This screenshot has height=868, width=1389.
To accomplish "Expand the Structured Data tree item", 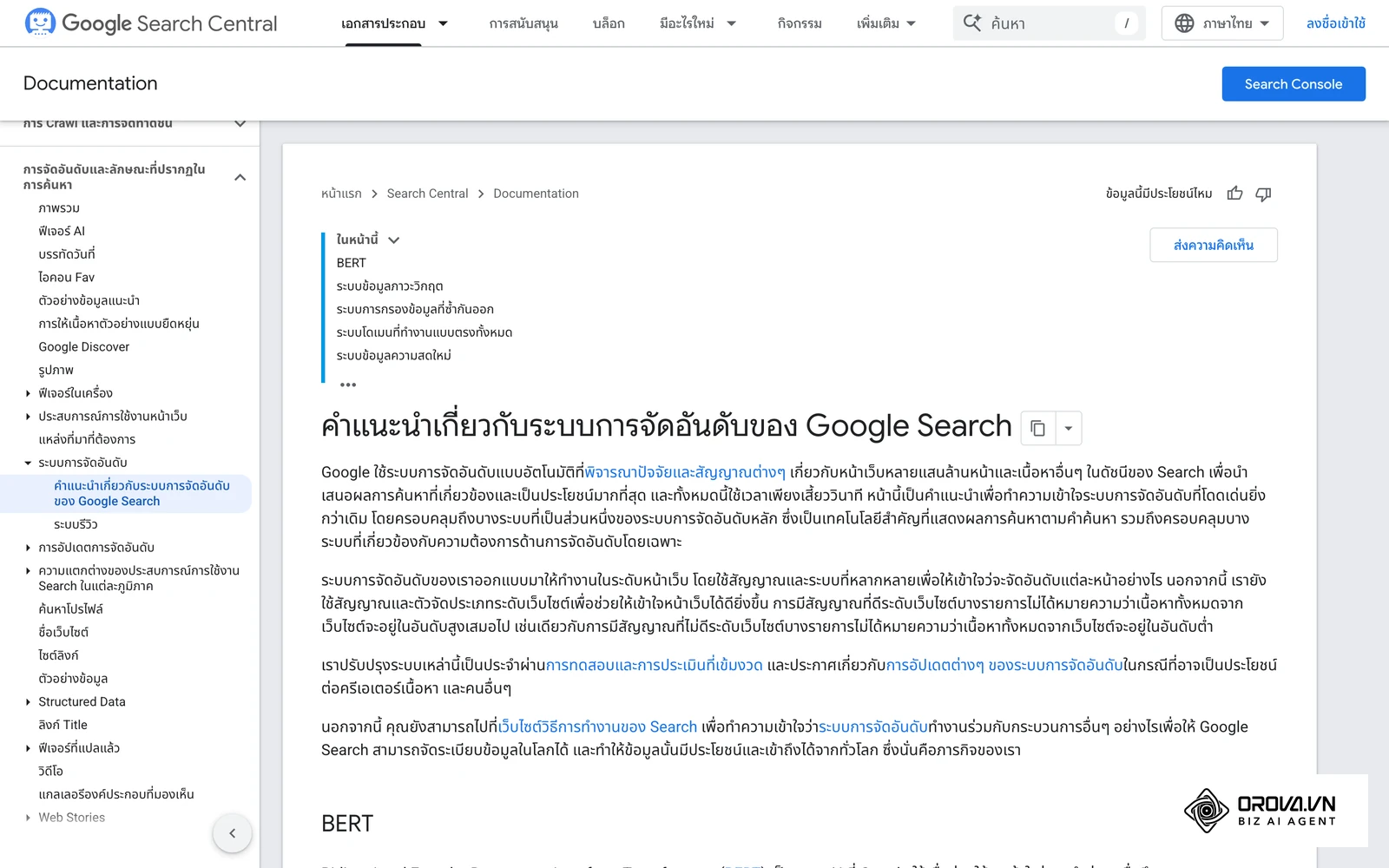I will (x=28, y=702).
